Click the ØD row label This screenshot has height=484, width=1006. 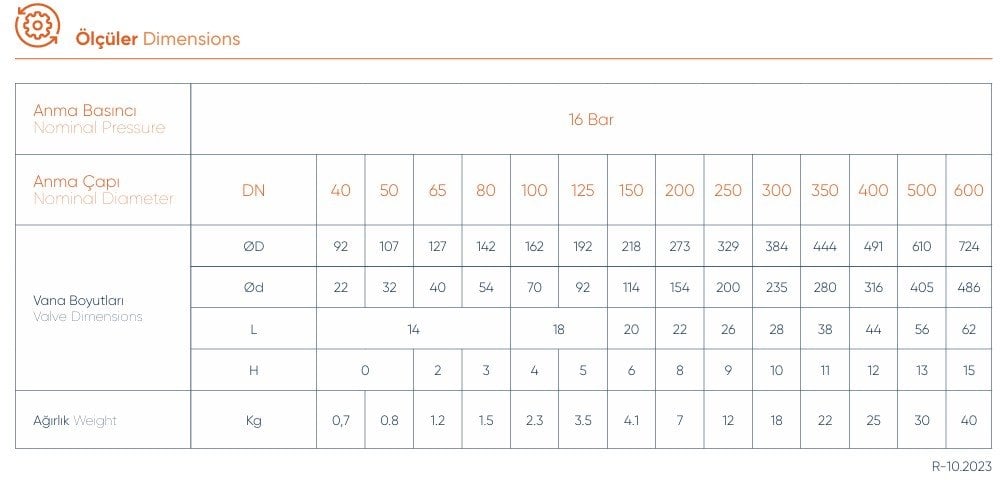[x=253, y=246]
